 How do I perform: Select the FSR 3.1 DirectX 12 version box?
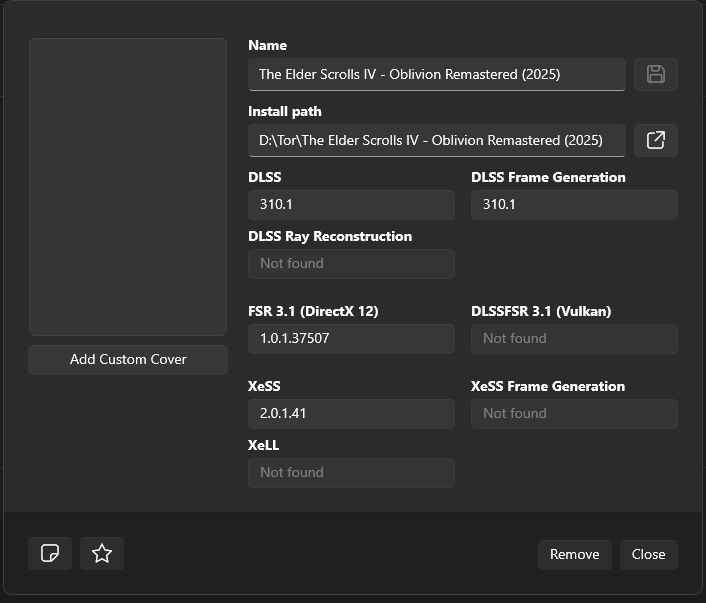[x=351, y=339]
